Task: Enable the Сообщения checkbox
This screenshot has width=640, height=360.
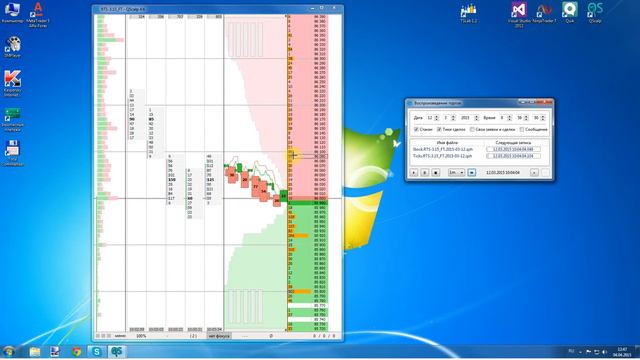Action: [521, 129]
